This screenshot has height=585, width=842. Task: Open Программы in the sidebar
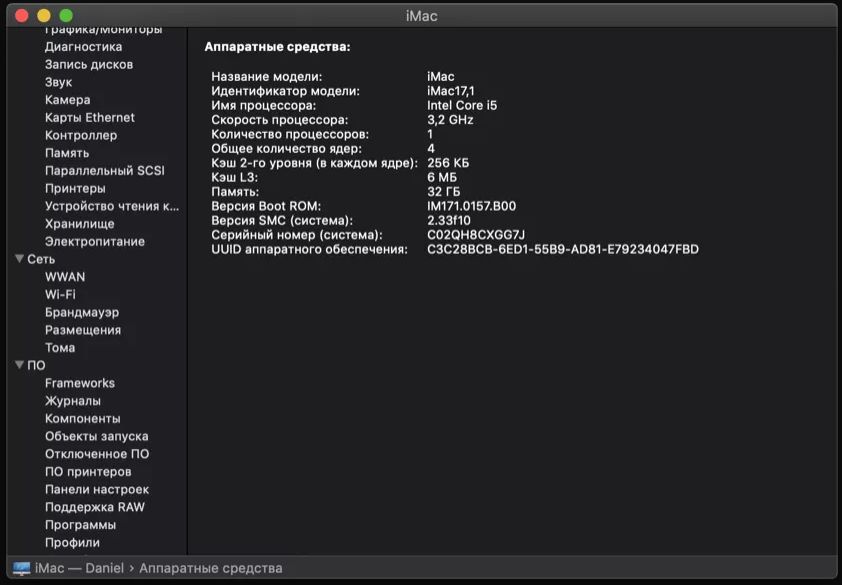(x=80, y=525)
